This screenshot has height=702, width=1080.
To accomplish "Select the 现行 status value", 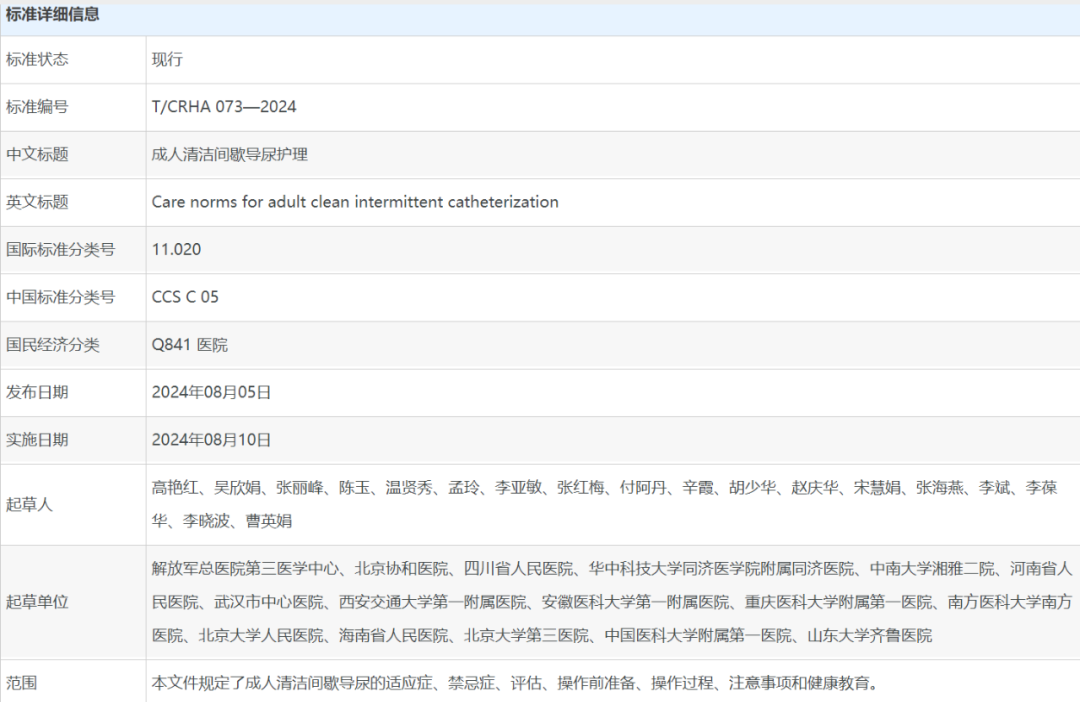I will tap(167, 59).
